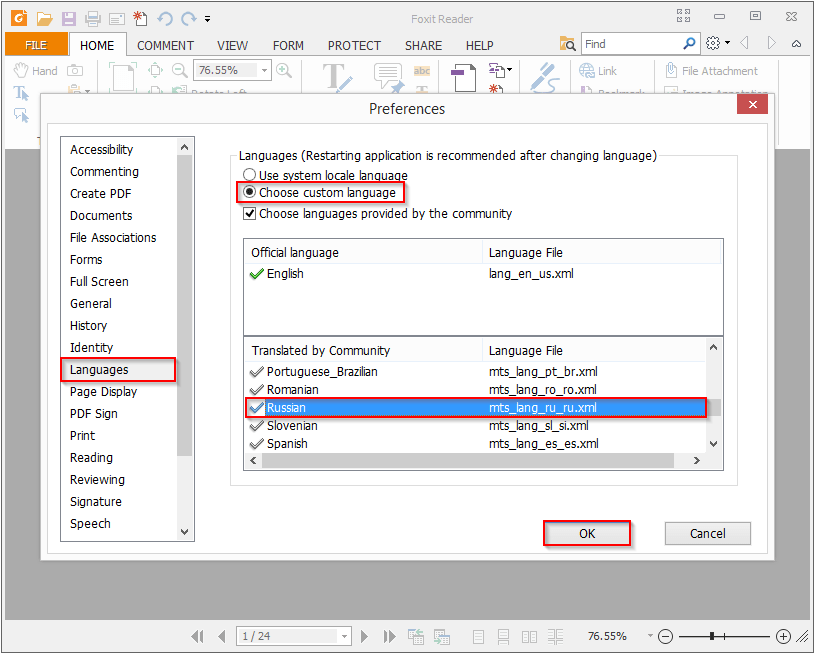Uncheck Choose languages provided by the community
This screenshot has height=654, width=815.
click(x=248, y=212)
